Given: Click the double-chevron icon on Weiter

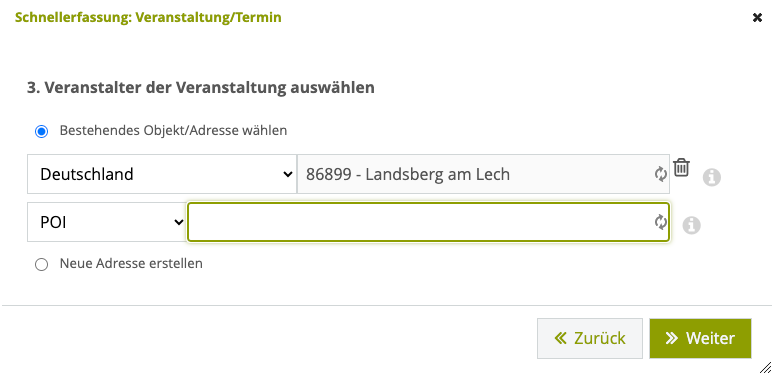Looking at the screenshot, I should pos(671,338).
